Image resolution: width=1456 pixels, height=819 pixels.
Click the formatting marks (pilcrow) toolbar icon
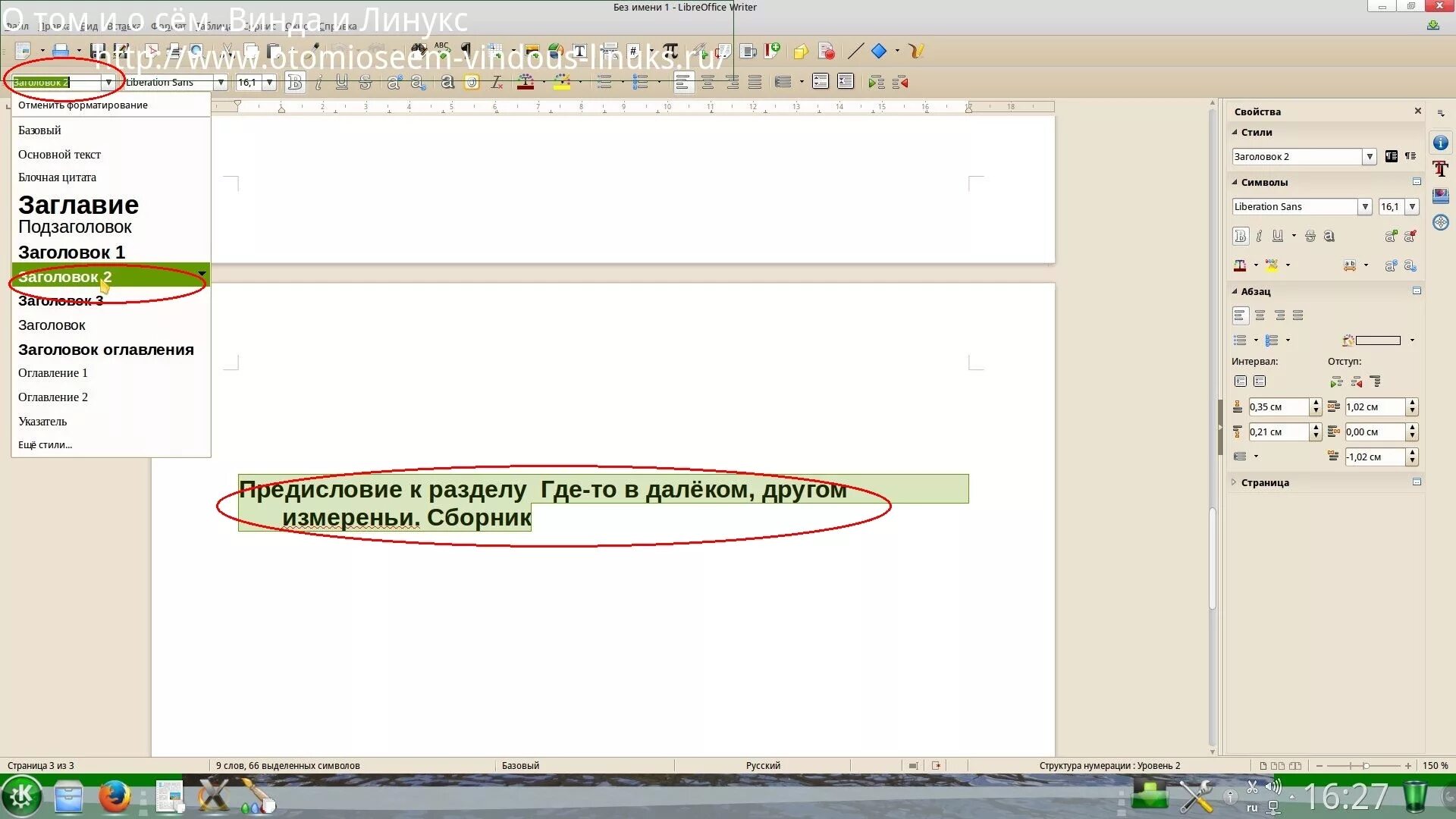[x=466, y=50]
